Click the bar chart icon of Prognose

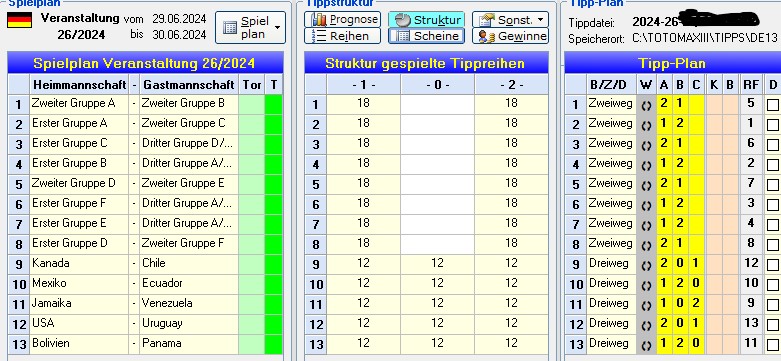click(319, 20)
